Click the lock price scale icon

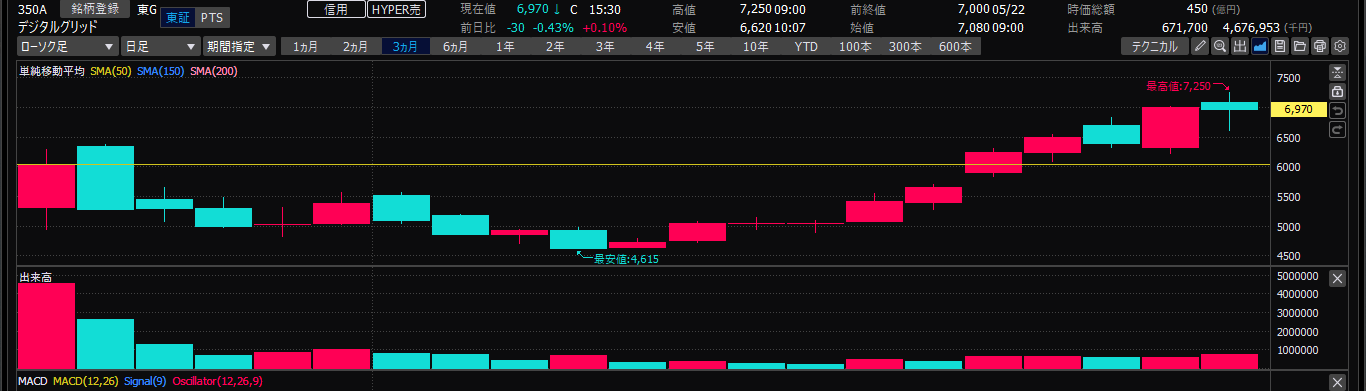click(1337, 91)
